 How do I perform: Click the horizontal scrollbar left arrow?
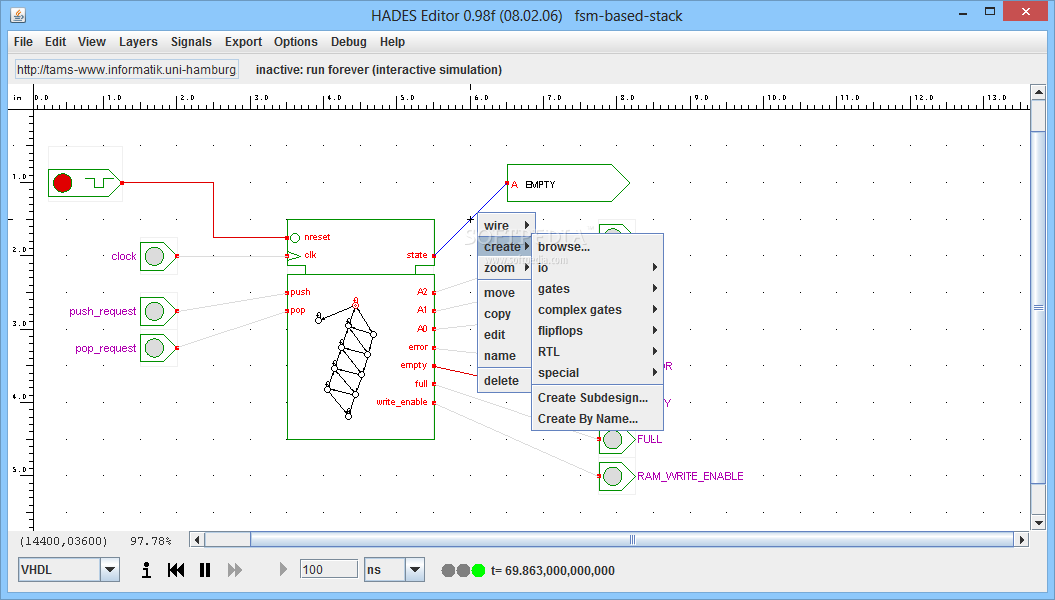pos(197,539)
